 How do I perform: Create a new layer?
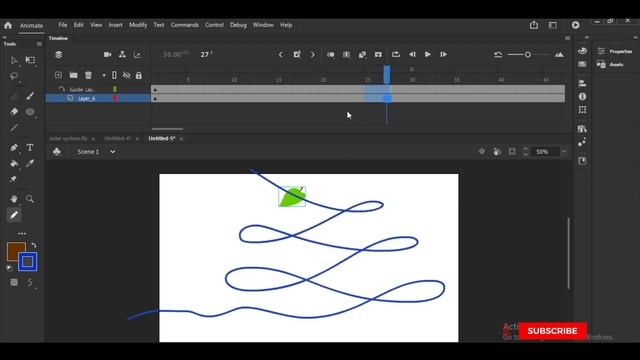click(x=58, y=75)
